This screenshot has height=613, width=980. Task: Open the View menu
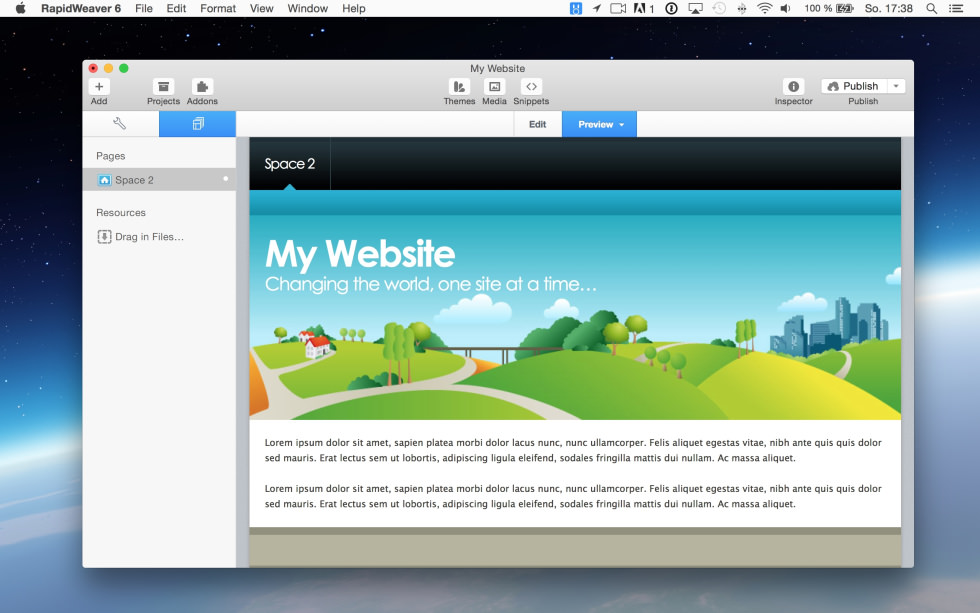[x=261, y=8]
